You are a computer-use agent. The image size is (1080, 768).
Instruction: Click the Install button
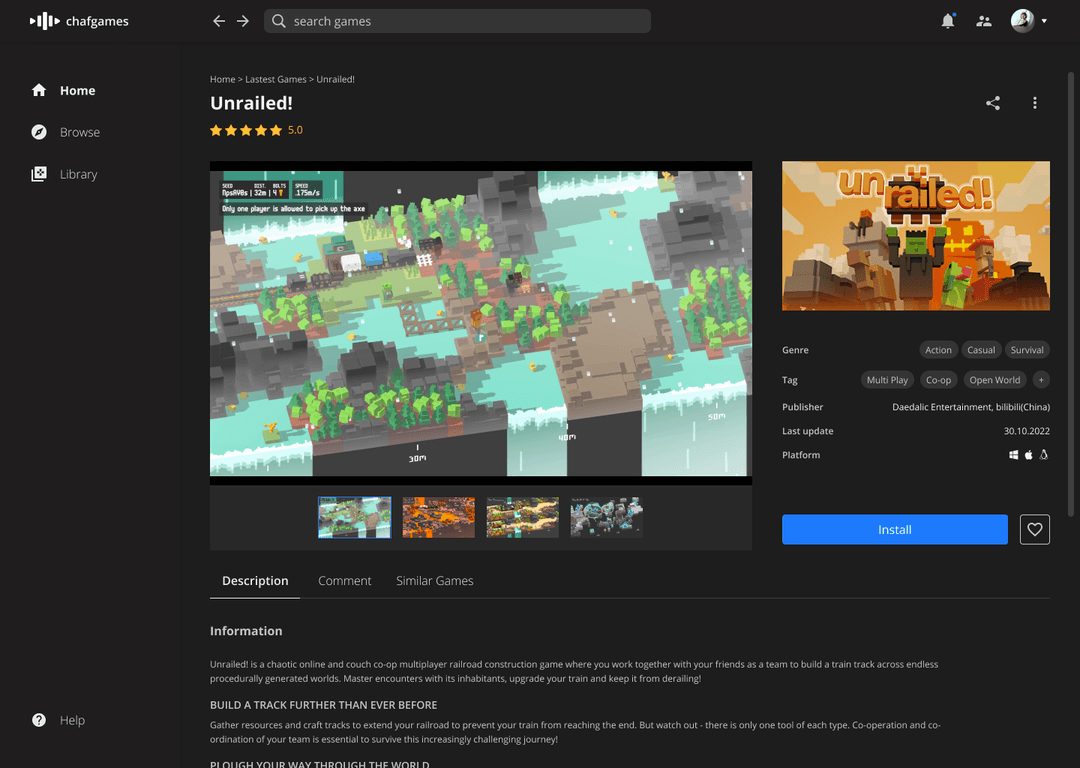coord(895,530)
